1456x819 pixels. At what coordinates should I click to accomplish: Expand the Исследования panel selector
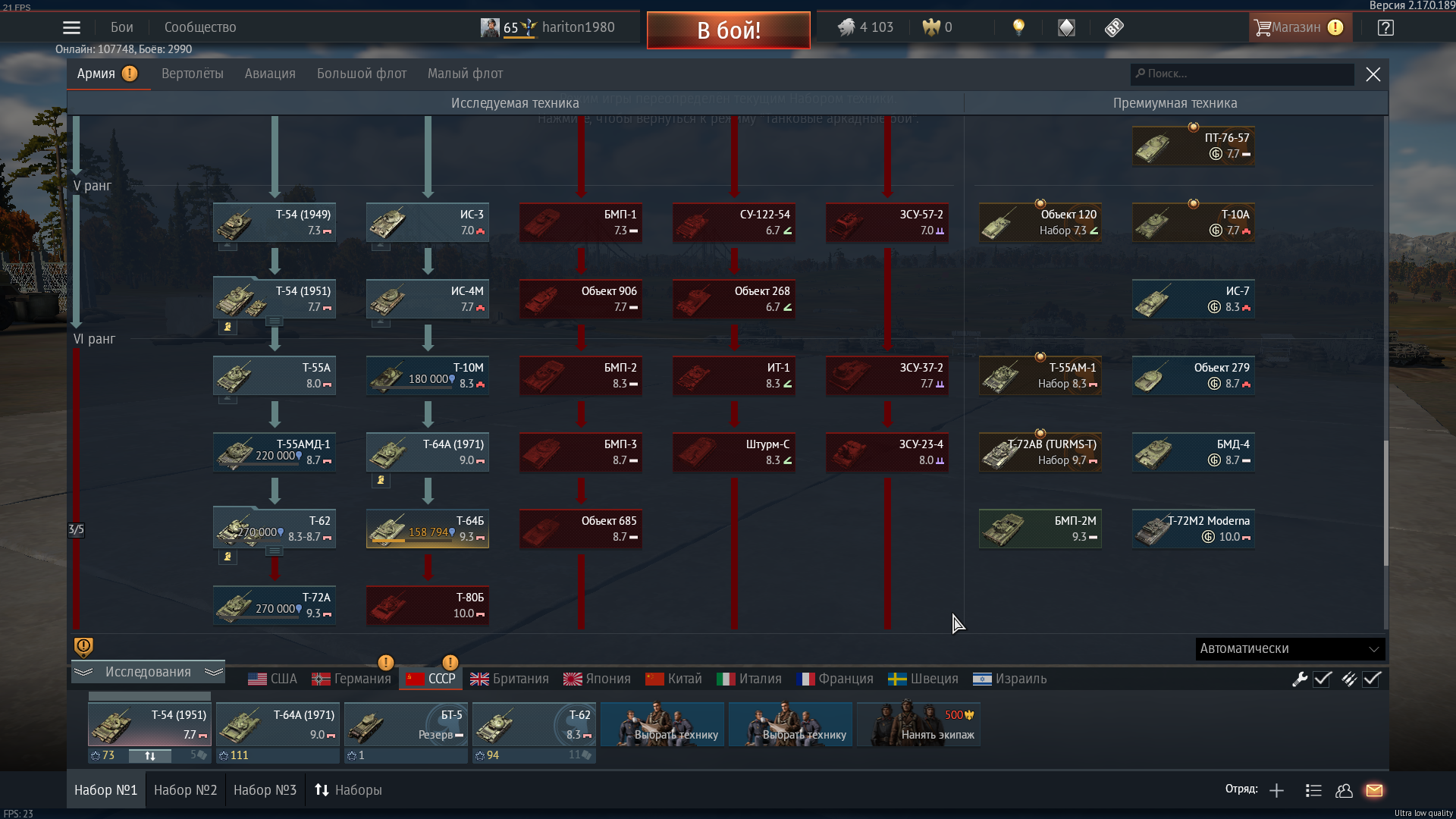coord(149,672)
